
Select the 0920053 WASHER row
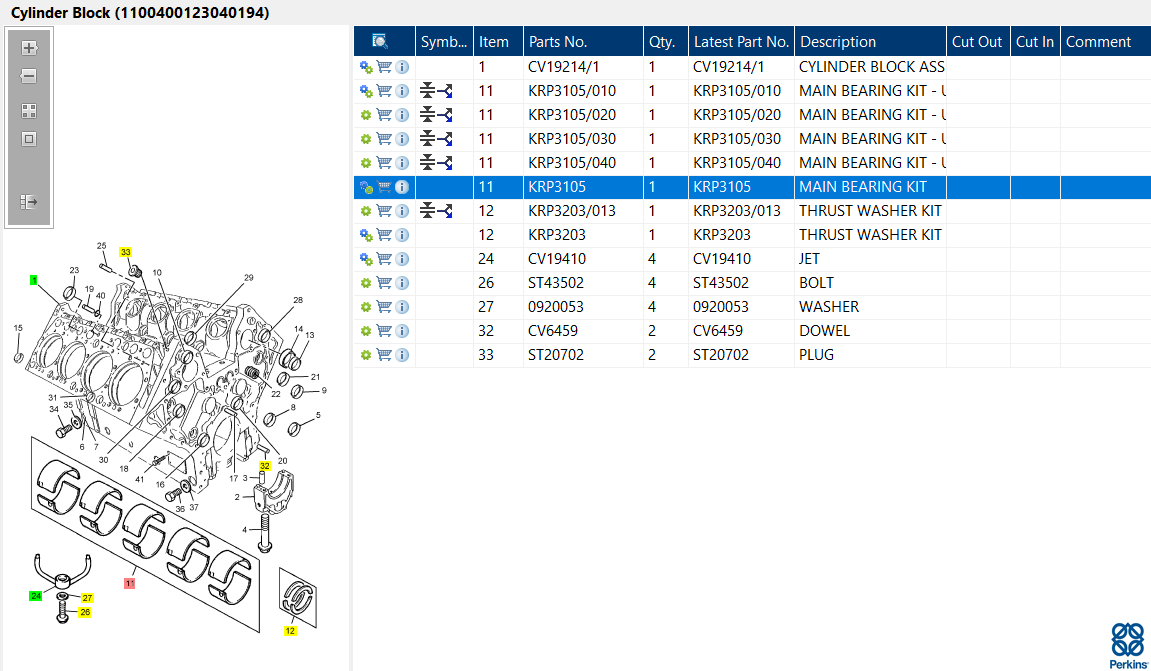pyautogui.click(x=752, y=307)
